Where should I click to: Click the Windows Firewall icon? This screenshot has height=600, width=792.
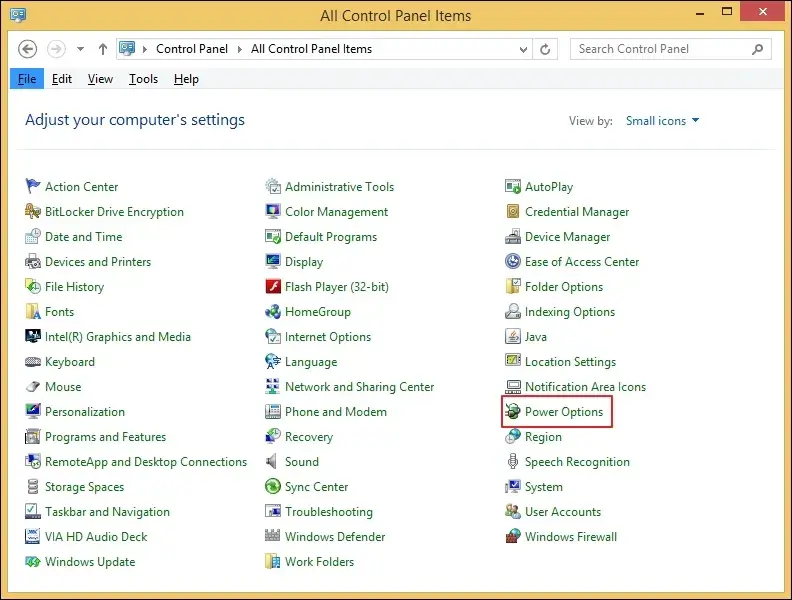point(513,536)
